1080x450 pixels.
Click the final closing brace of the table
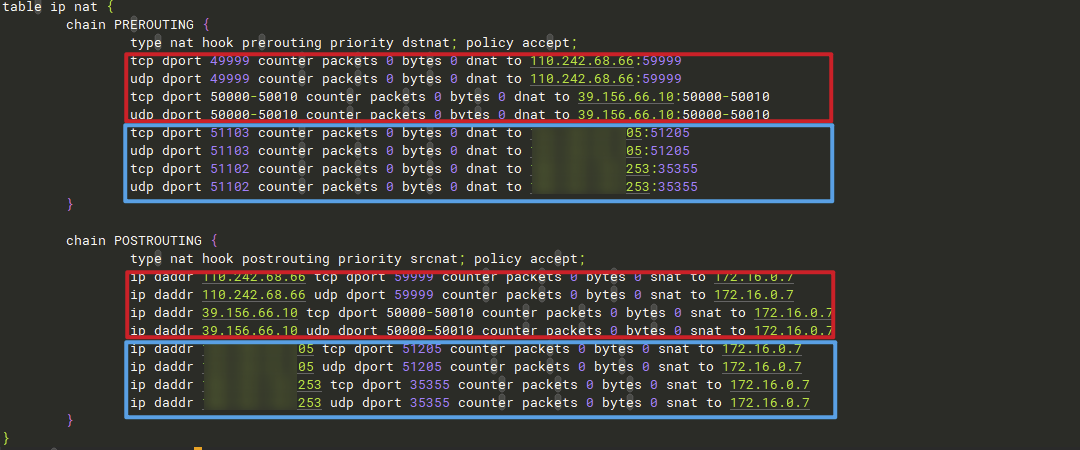[x=7, y=439]
